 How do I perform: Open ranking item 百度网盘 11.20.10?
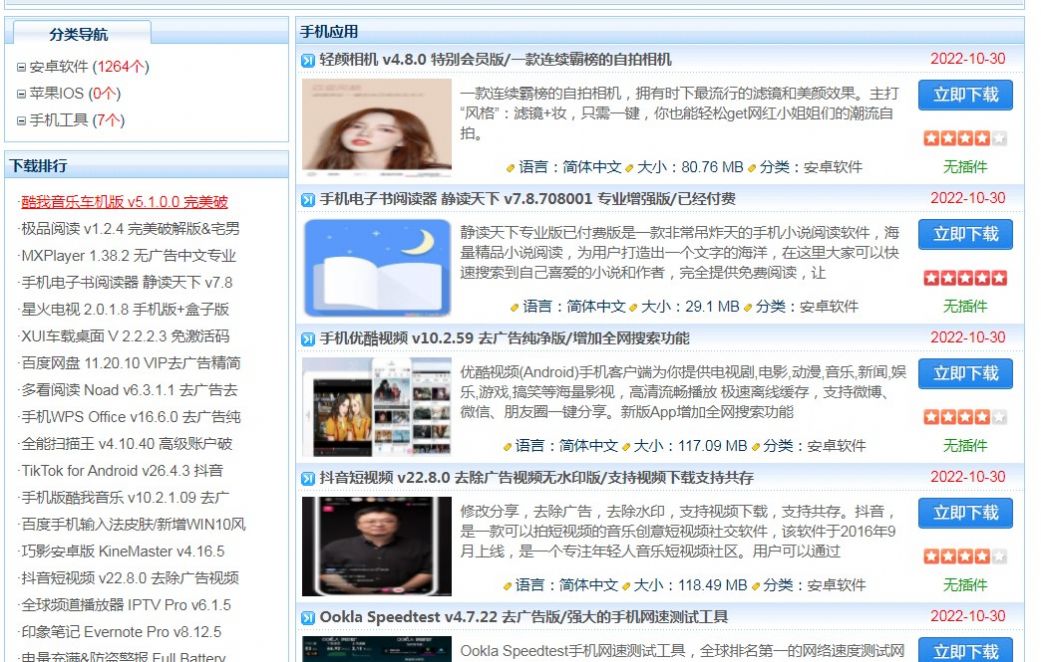pyautogui.click(x=131, y=363)
